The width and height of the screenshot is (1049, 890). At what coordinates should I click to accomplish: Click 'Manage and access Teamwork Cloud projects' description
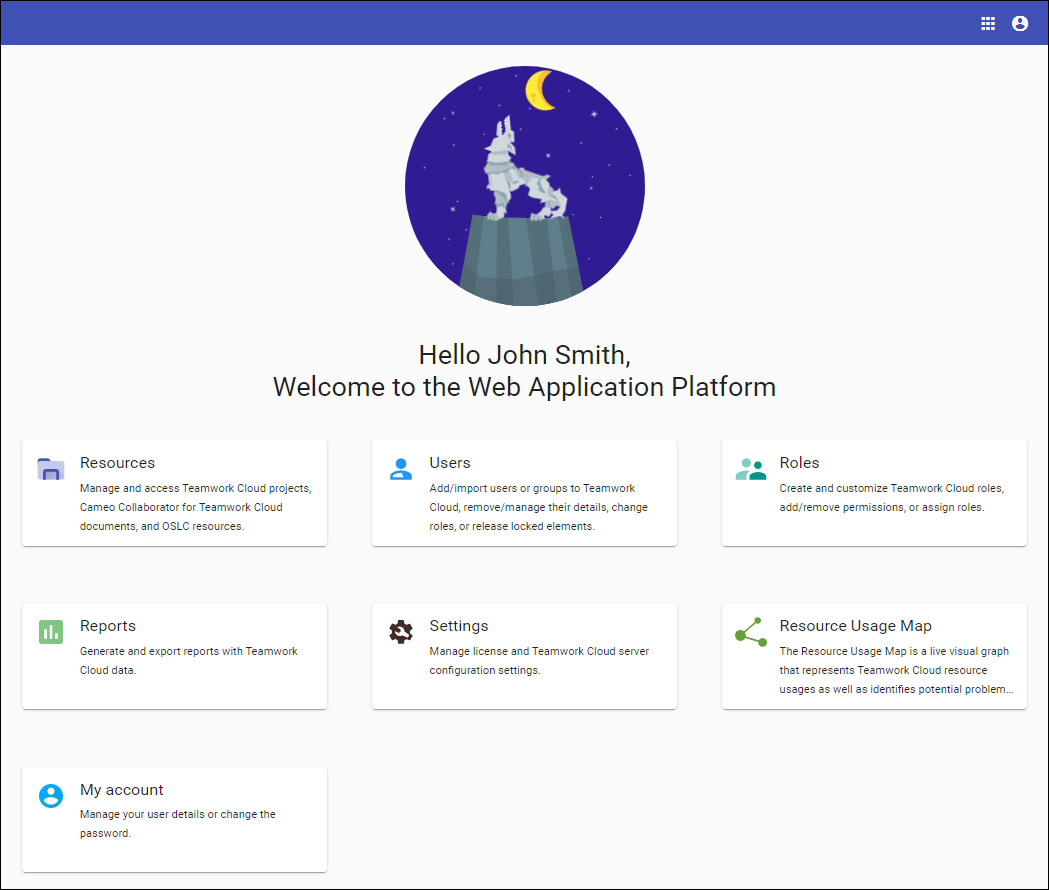click(x=195, y=507)
